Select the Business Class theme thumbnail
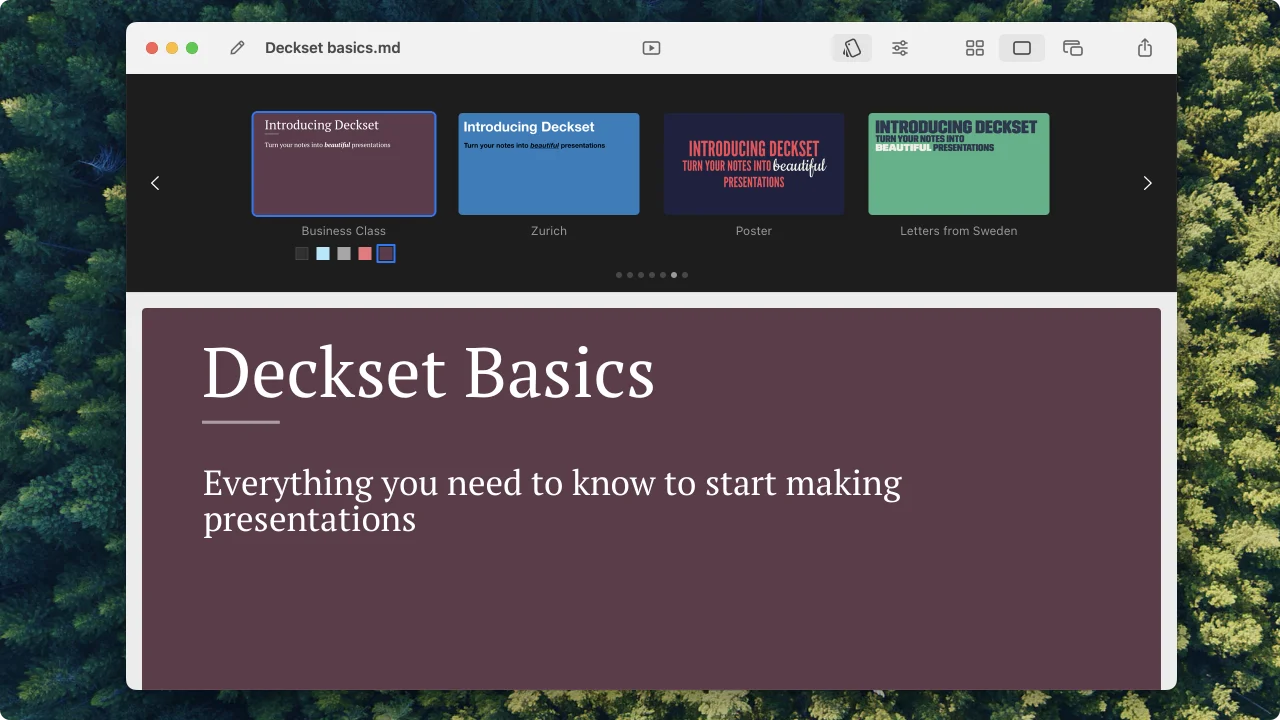 pyautogui.click(x=344, y=164)
